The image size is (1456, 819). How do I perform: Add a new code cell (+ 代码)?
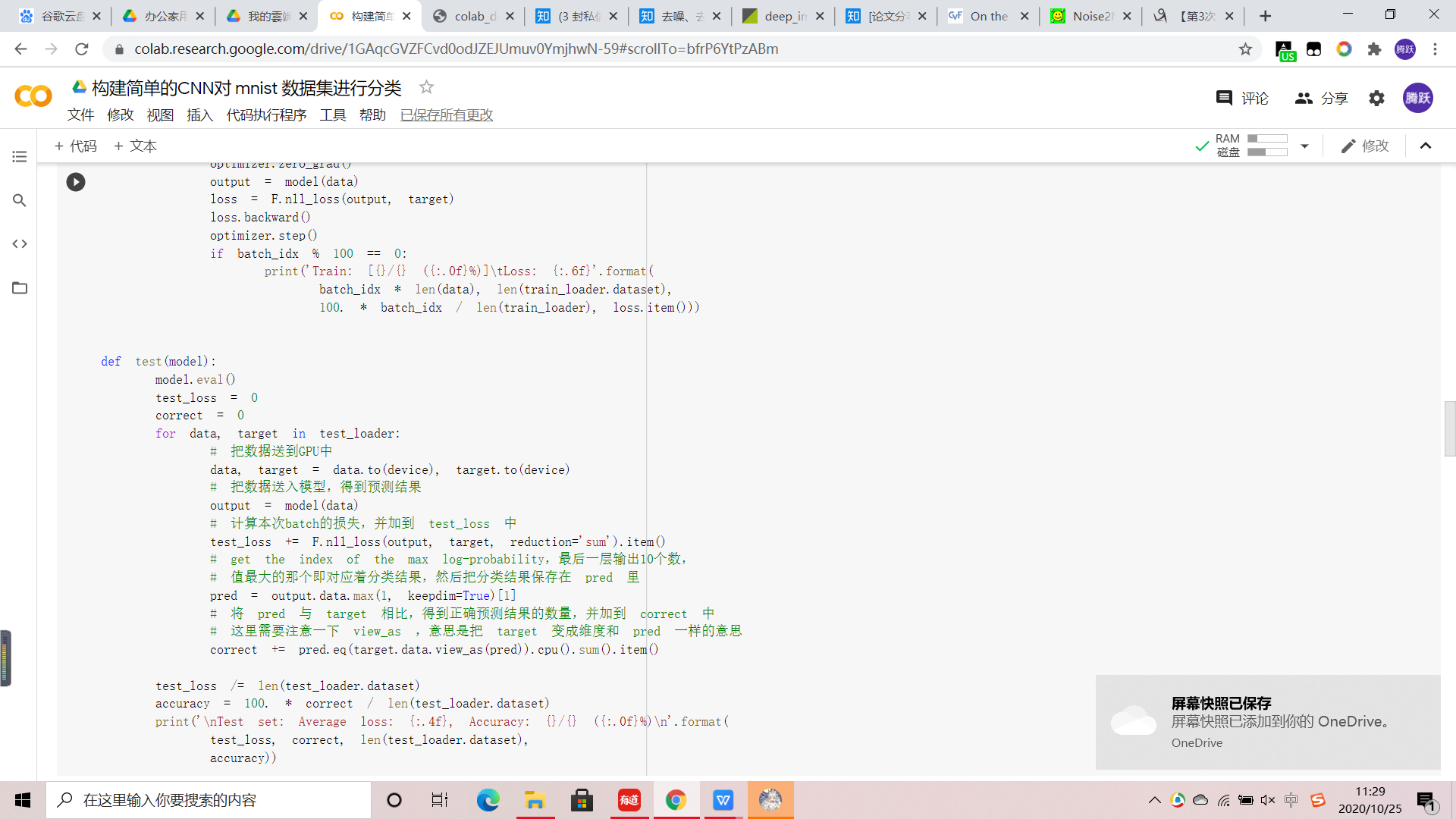pos(76,146)
